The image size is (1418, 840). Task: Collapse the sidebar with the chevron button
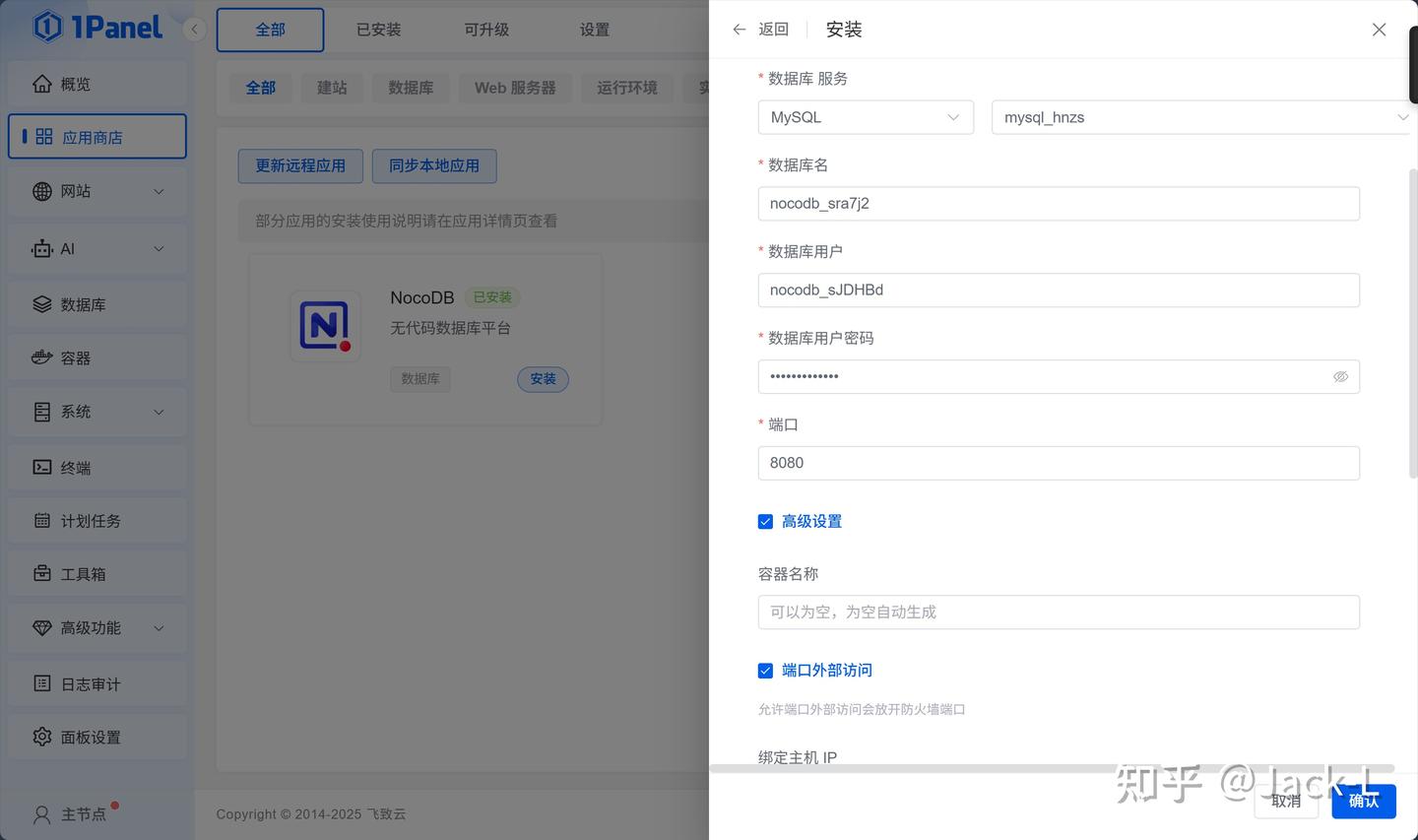195,30
